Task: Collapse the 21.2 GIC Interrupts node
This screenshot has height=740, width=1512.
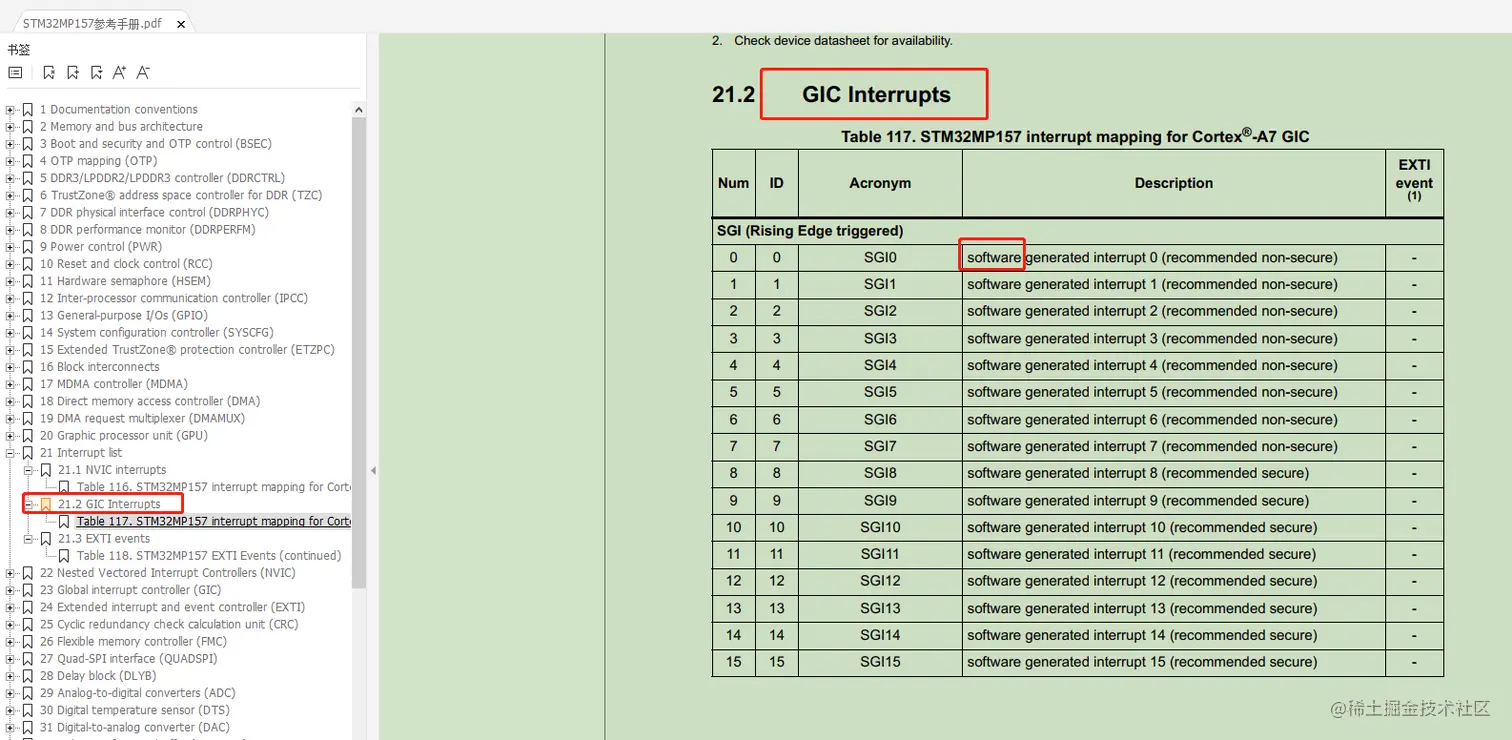Action: [x=29, y=504]
